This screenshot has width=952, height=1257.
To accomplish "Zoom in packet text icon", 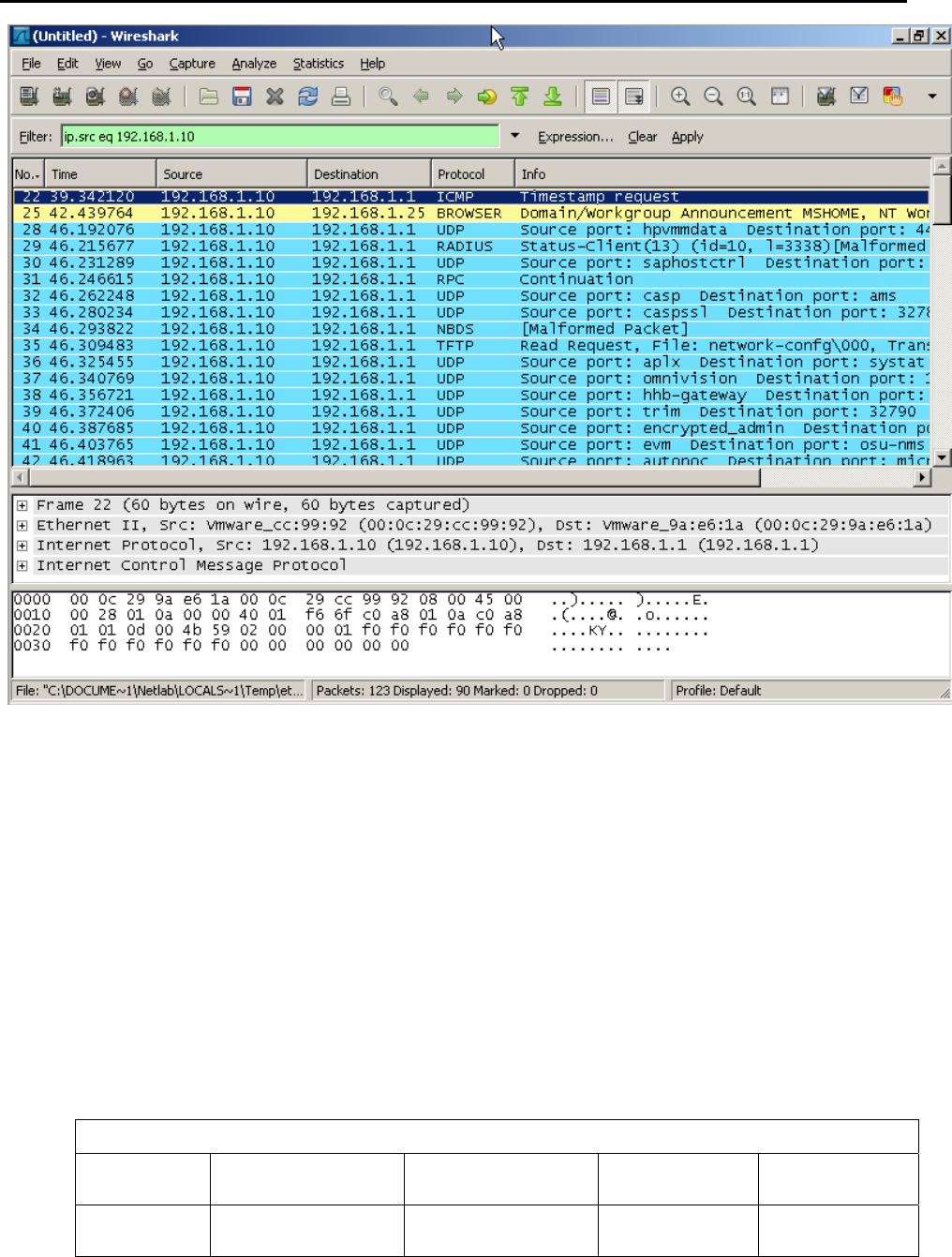I will 680,96.
